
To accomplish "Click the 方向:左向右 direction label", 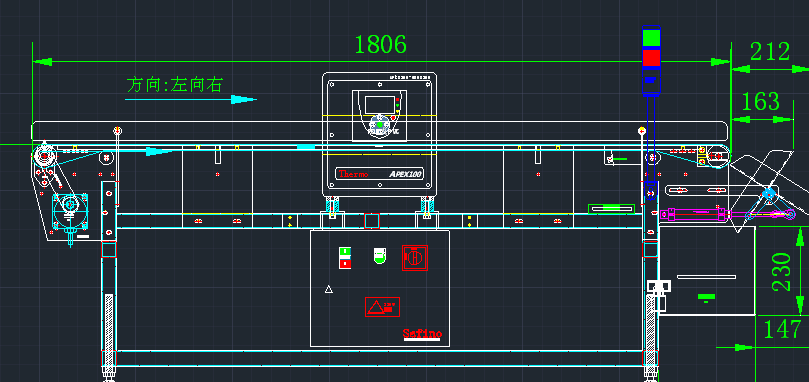I will click(x=174, y=84).
